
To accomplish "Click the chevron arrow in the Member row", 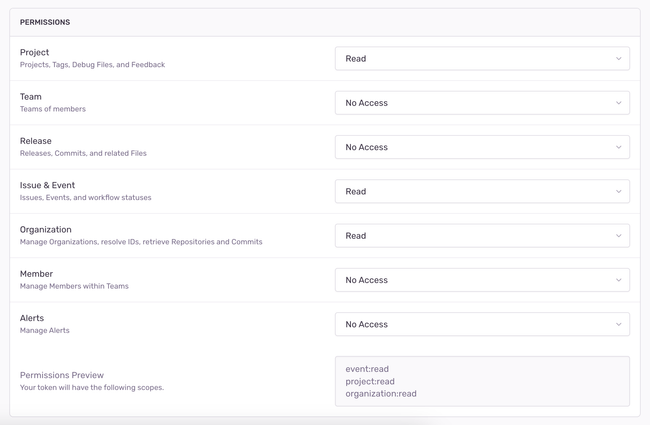I will click(619, 280).
